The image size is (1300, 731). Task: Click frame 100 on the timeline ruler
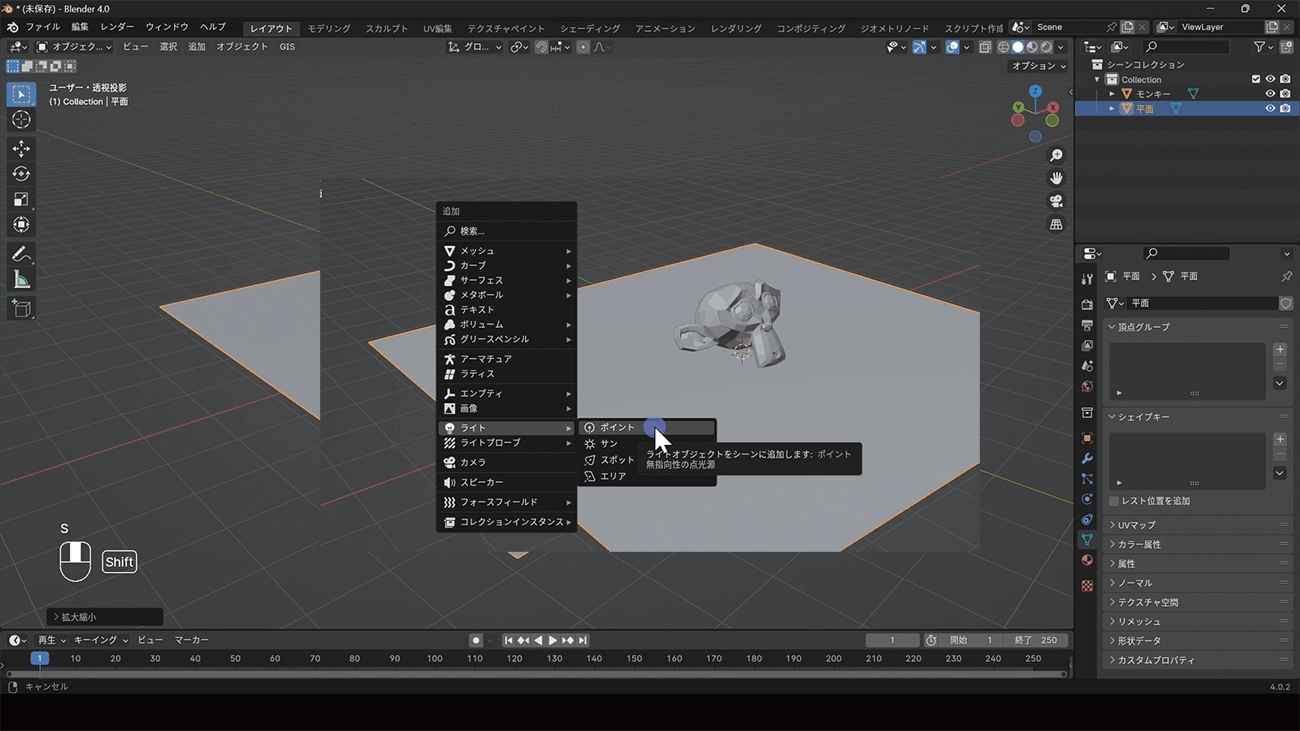click(x=434, y=659)
